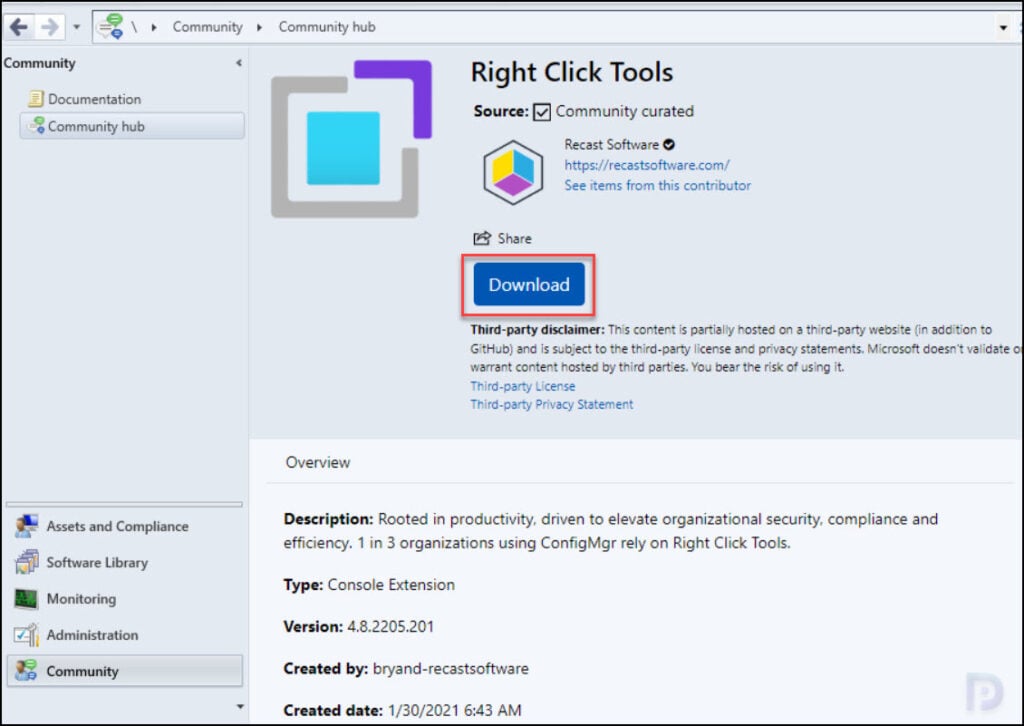This screenshot has height=726, width=1024.
Task: Click the Community icon in the address bar
Action: click(110, 27)
